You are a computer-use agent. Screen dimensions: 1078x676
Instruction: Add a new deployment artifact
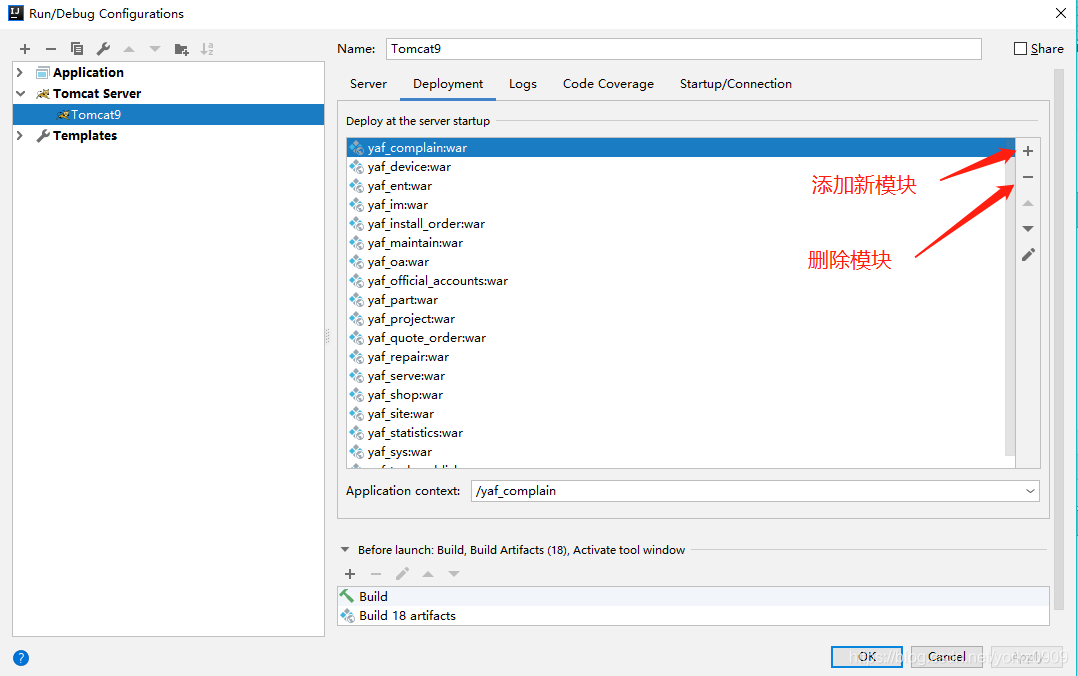[x=1028, y=151]
